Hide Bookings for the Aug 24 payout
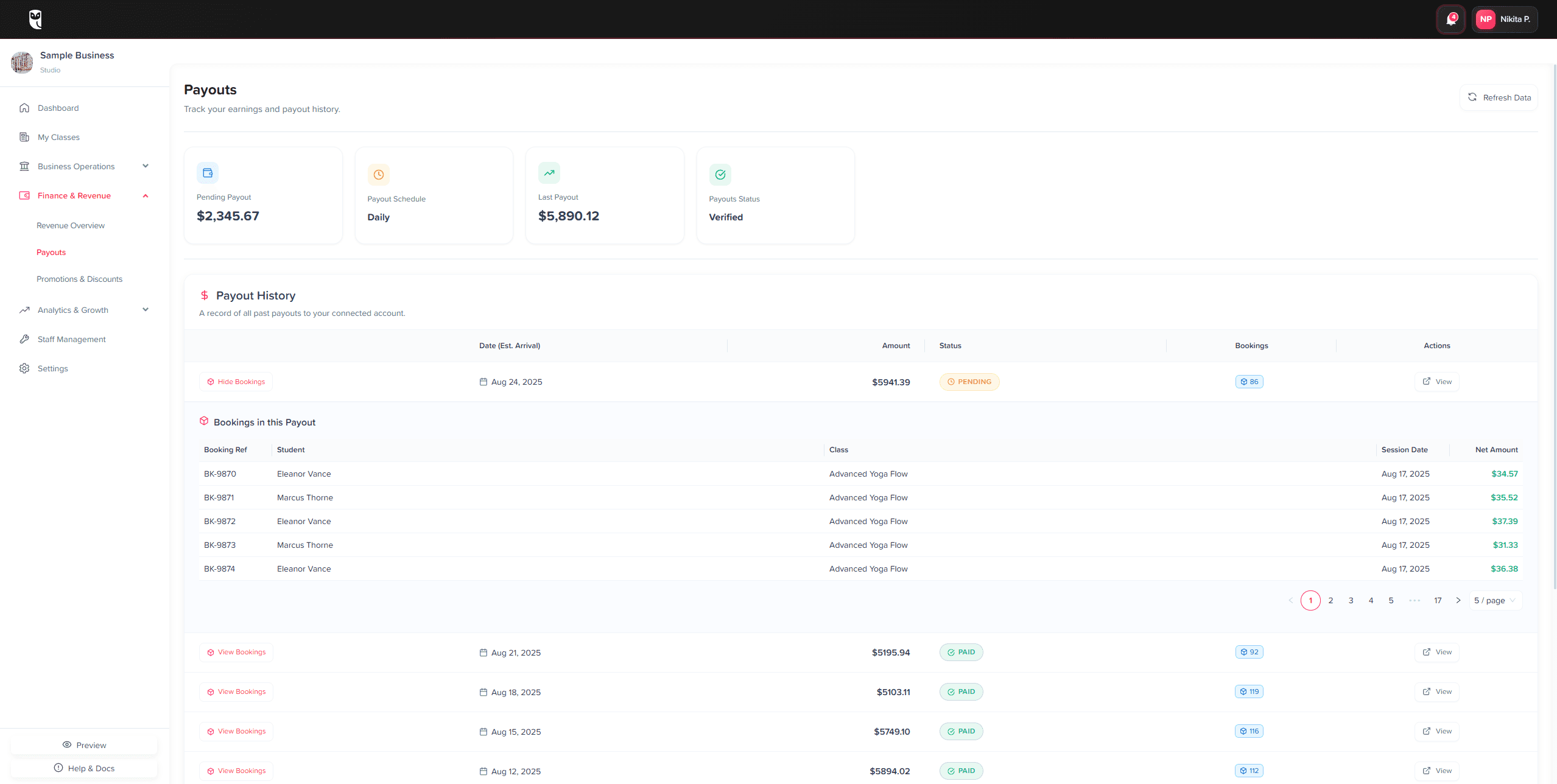Image resolution: width=1557 pixels, height=784 pixels. click(x=236, y=382)
